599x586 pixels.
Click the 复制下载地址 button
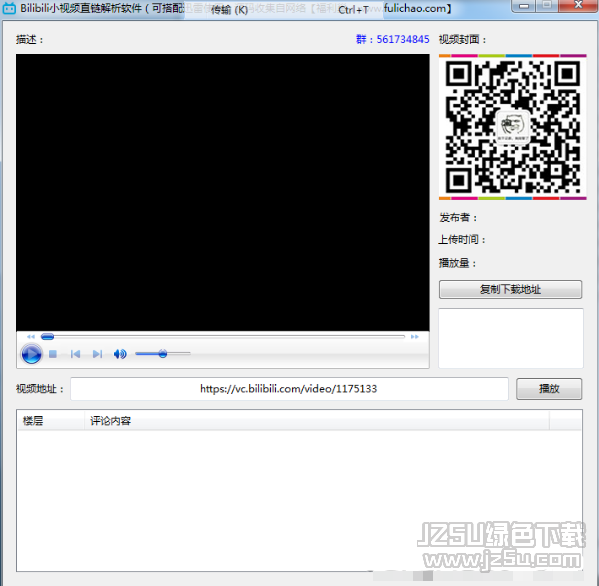(510, 290)
